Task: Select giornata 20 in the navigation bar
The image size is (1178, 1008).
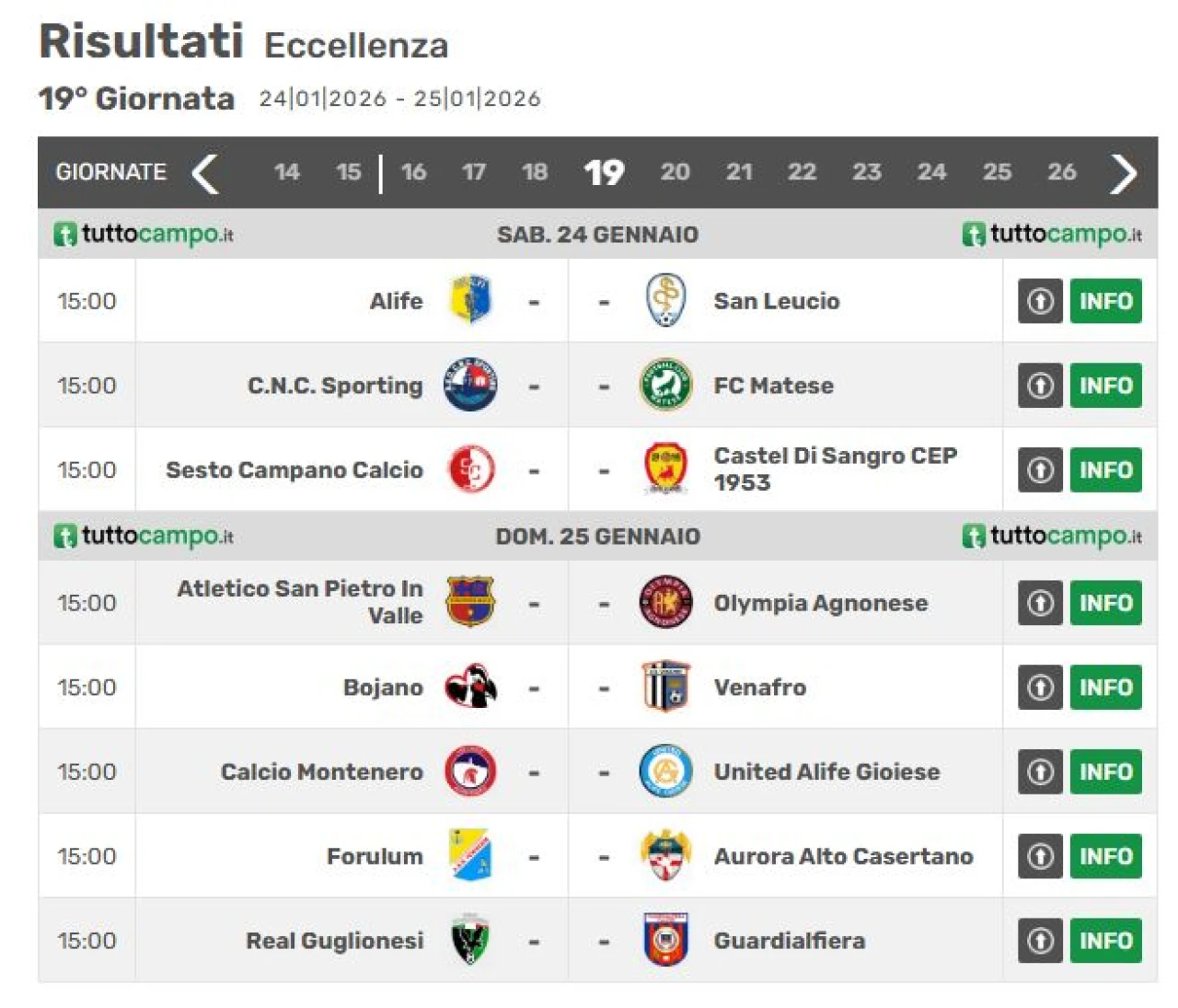Action: point(675,172)
